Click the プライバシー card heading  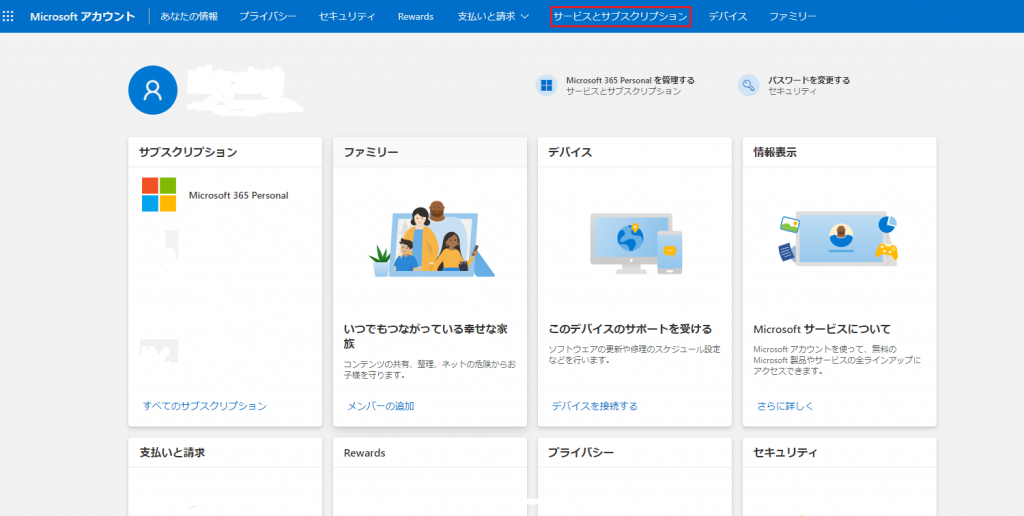pos(581,452)
